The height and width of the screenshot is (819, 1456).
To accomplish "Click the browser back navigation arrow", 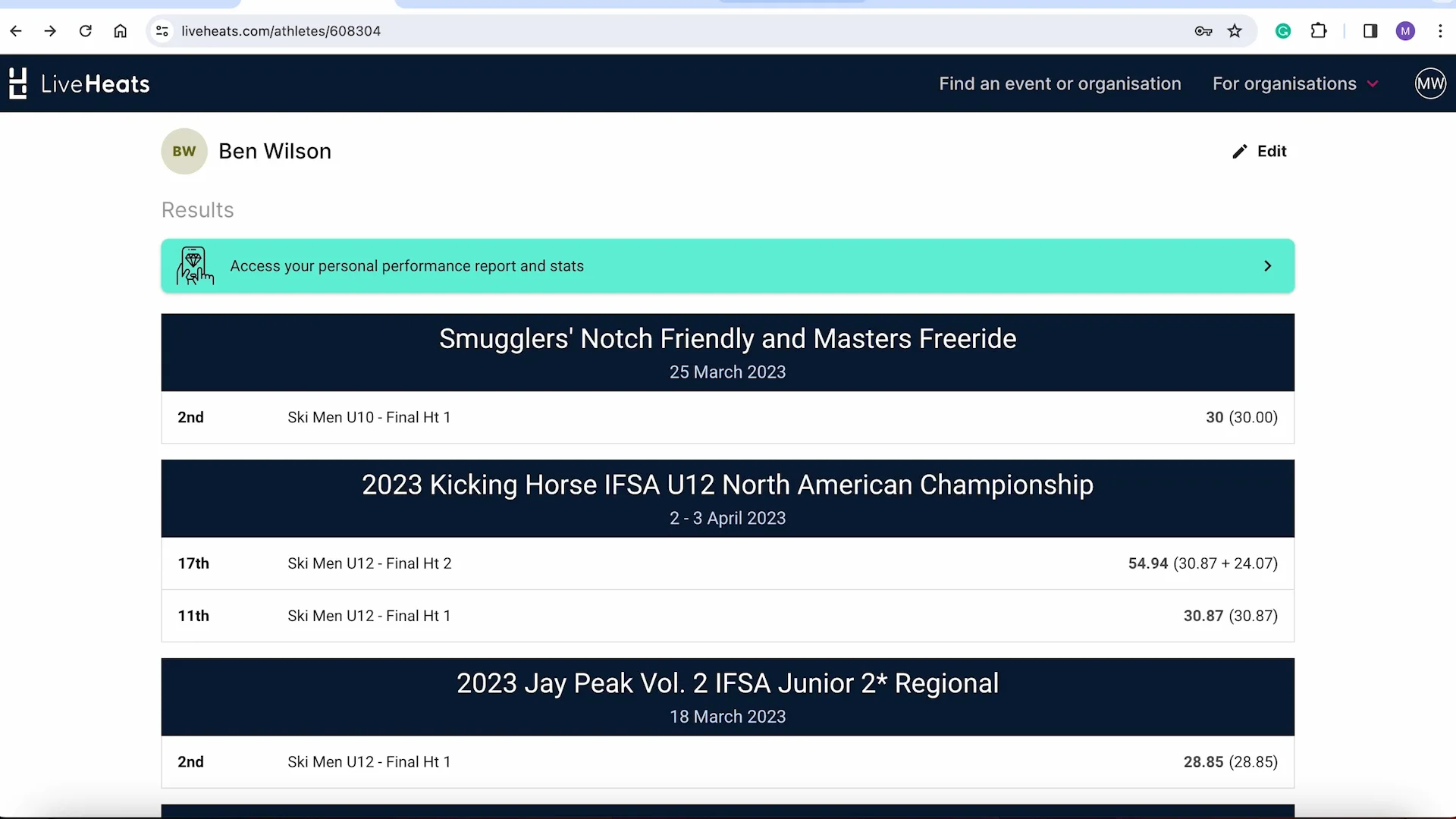I will tap(15, 31).
